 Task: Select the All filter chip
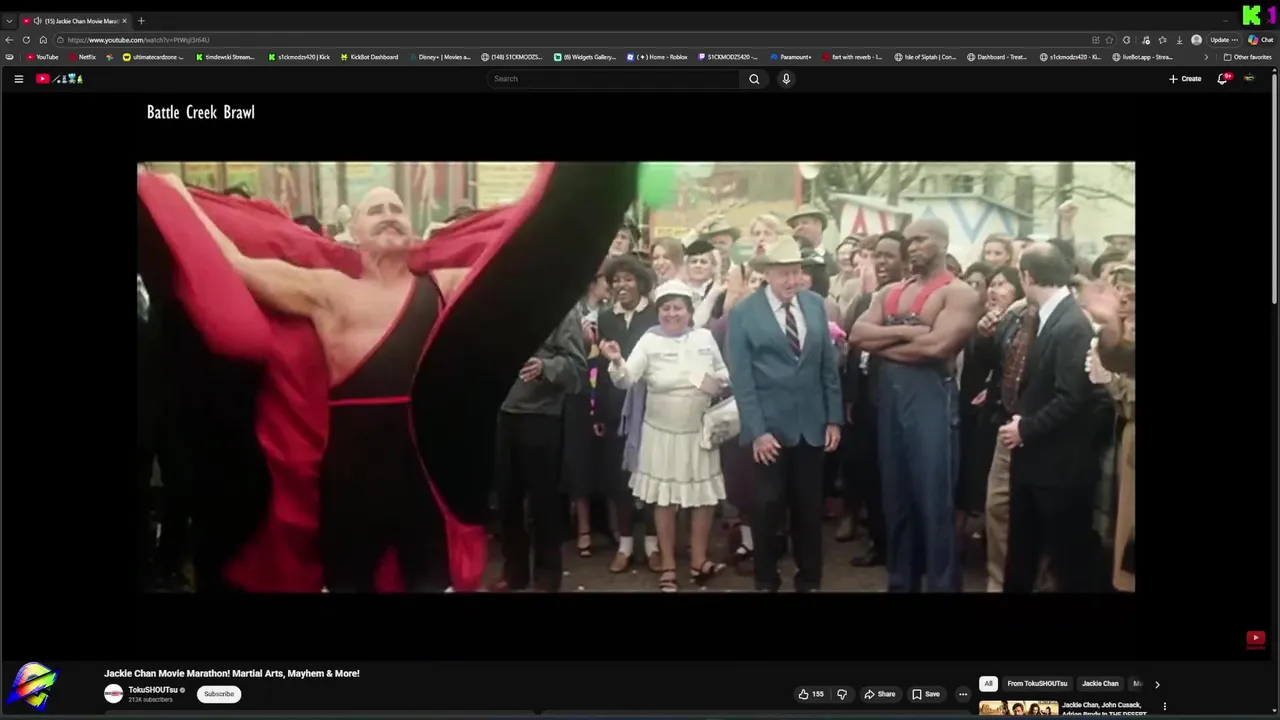(x=988, y=684)
